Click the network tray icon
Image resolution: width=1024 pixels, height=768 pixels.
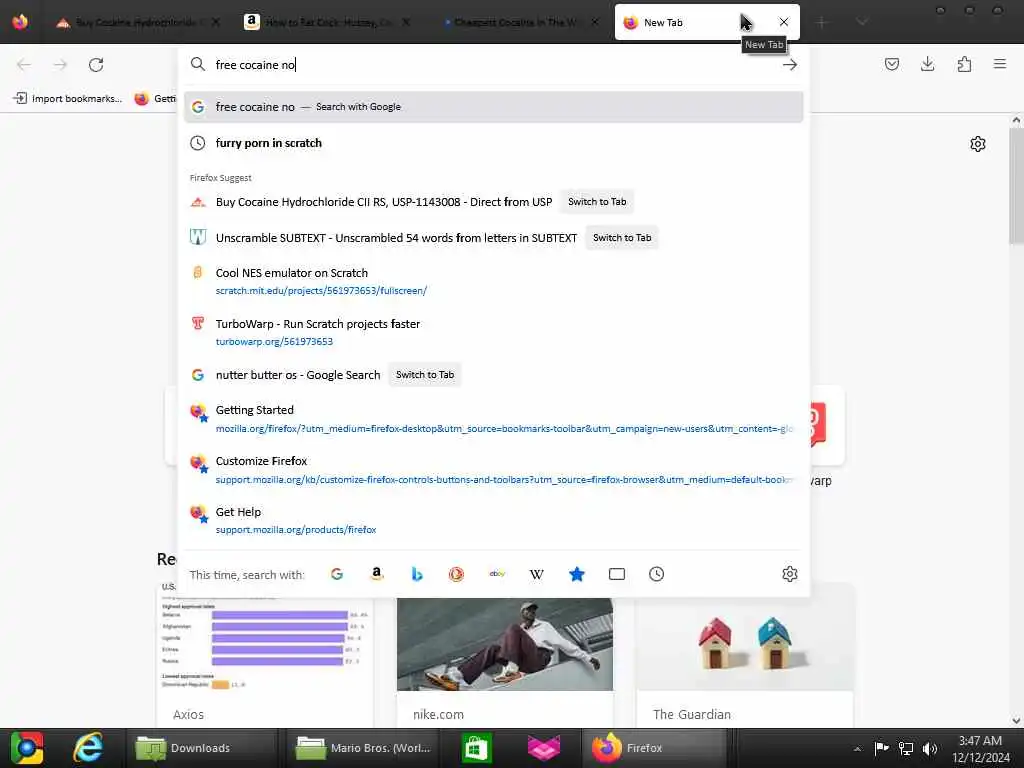pyautogui.click(x=905, y=748)
